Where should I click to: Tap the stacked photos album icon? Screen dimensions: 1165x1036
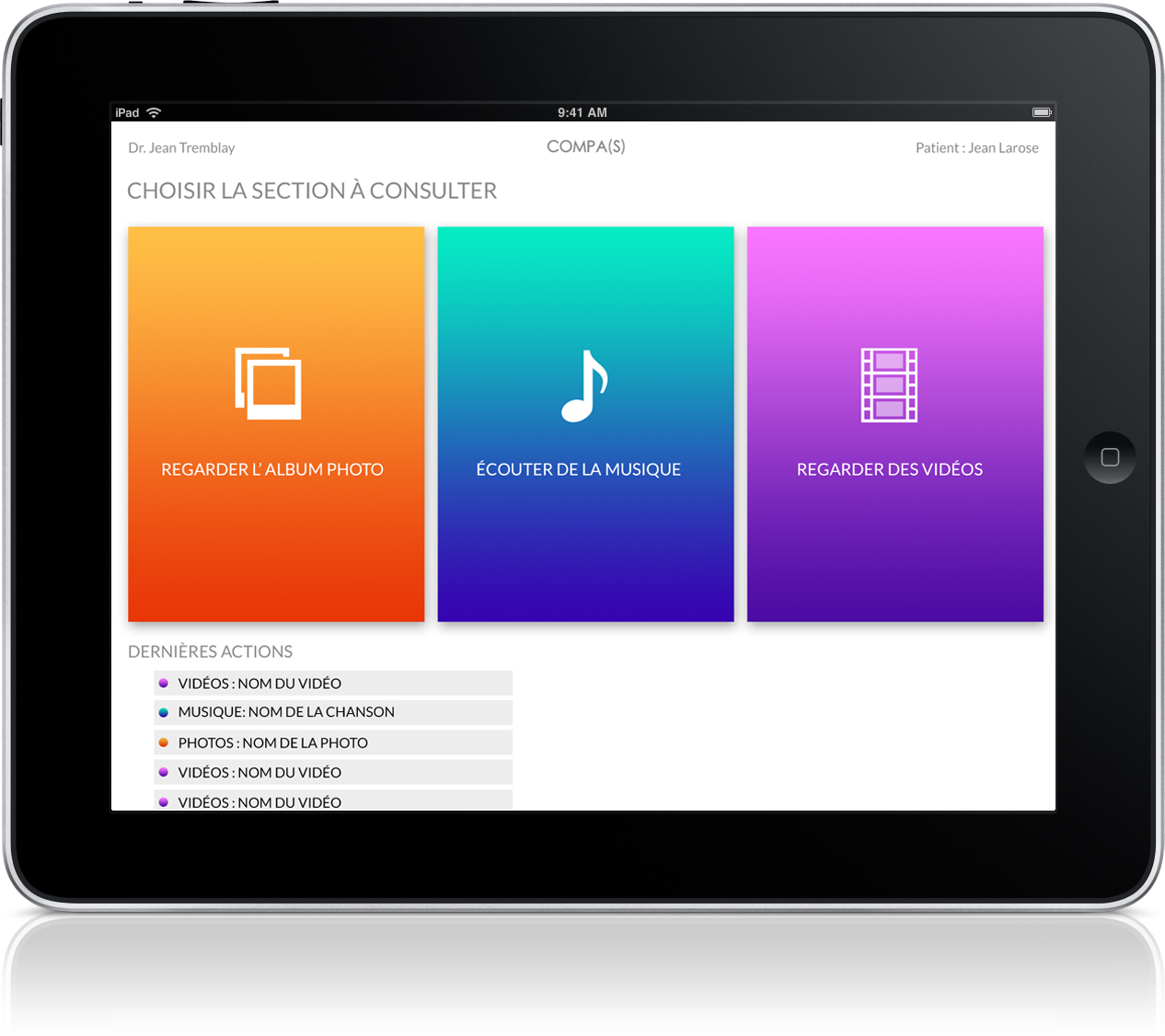[268, 384]
